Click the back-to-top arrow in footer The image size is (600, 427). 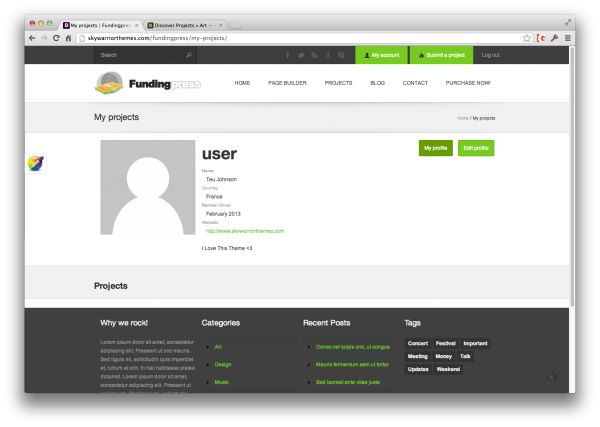pyautogui.click(x=551, y=377)
